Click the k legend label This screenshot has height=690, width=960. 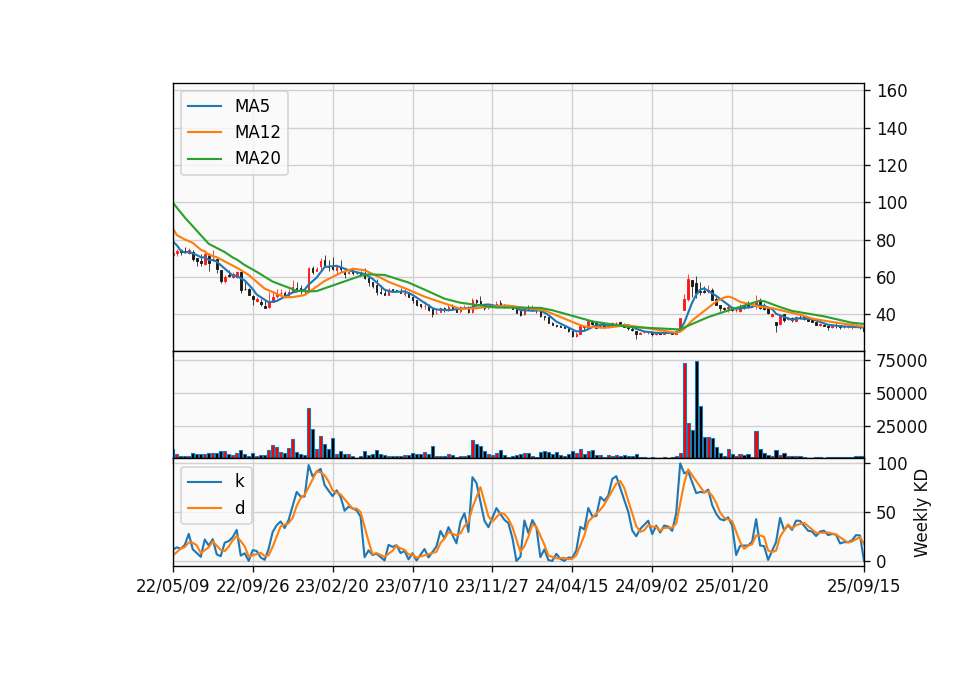coord(239,481)
